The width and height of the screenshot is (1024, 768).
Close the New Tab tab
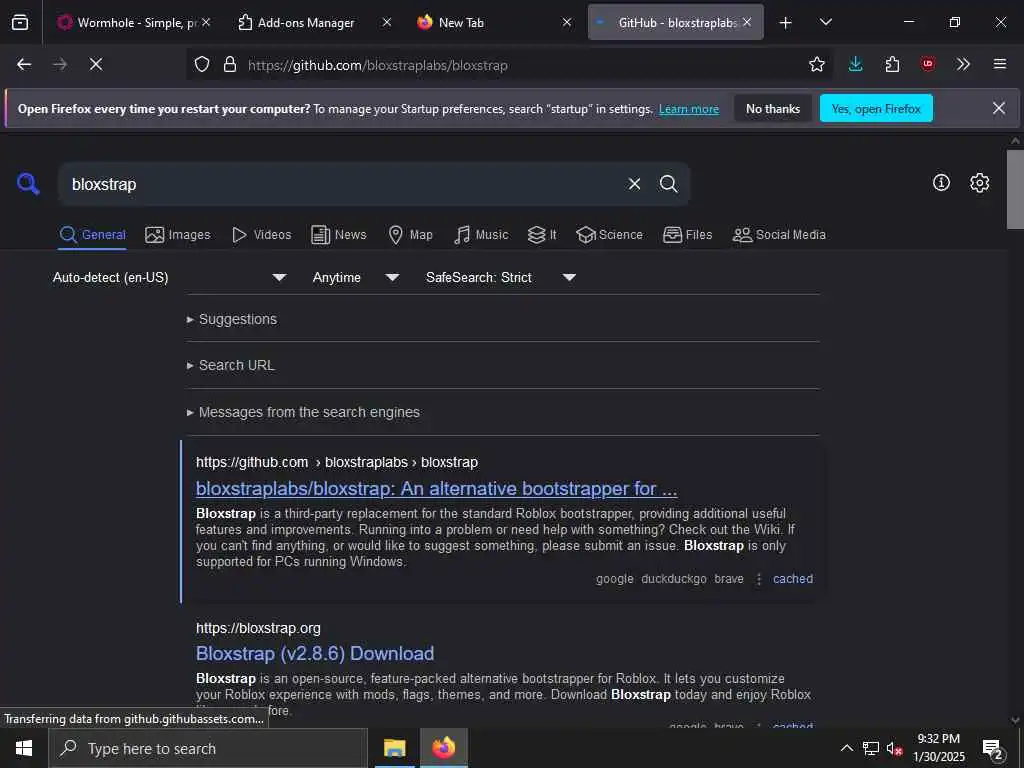[567, 22]
